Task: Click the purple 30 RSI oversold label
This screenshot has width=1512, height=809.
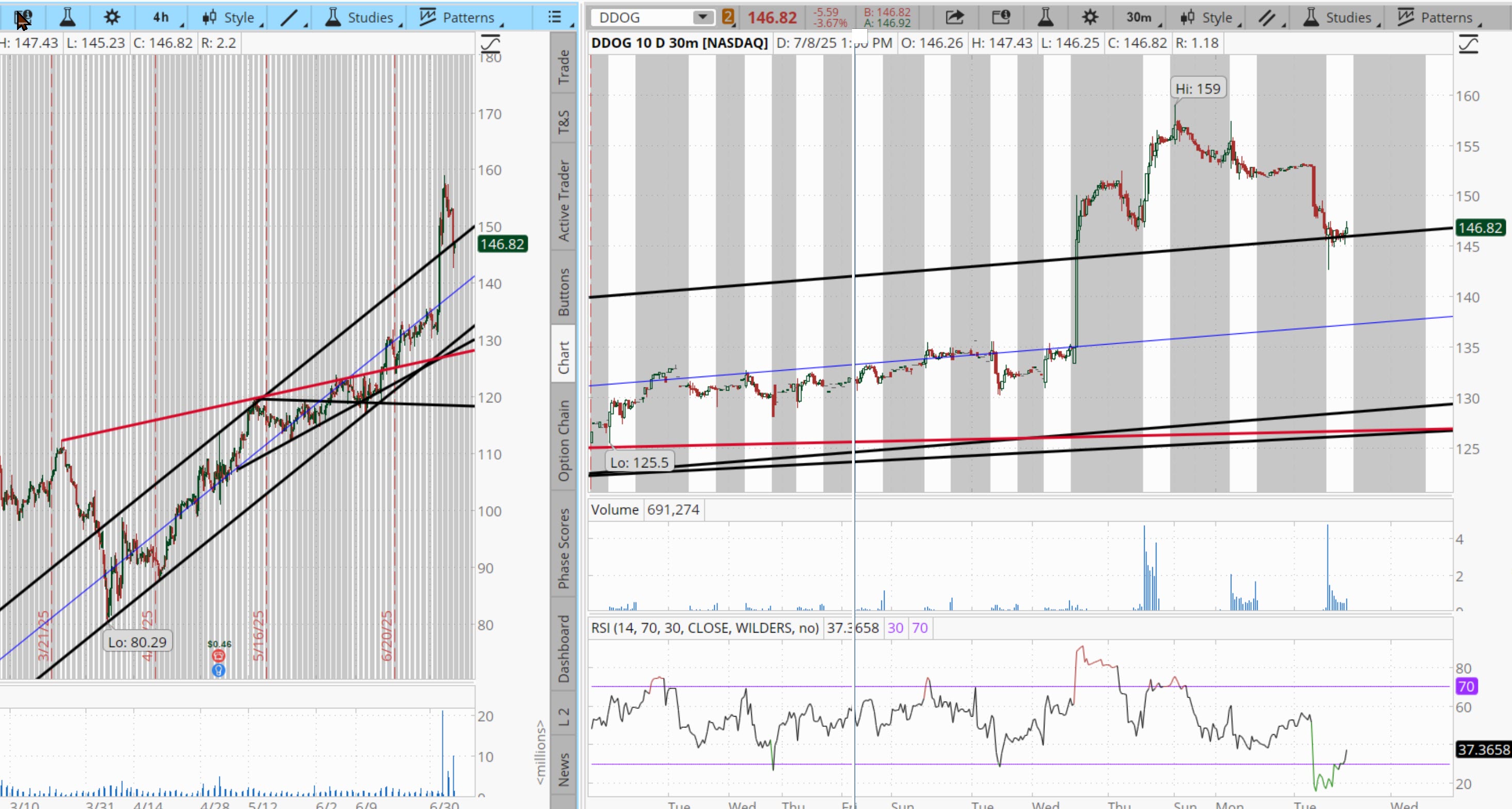Action: pos(895,628)
